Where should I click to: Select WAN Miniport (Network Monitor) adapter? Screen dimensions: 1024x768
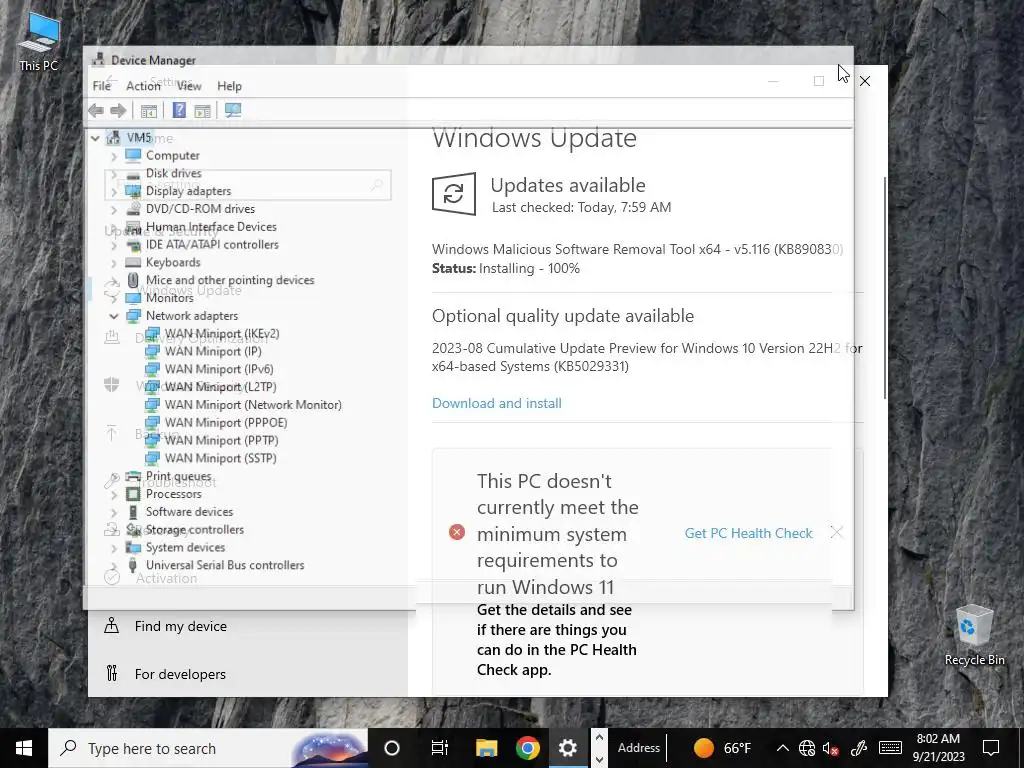tap(253, 405)
